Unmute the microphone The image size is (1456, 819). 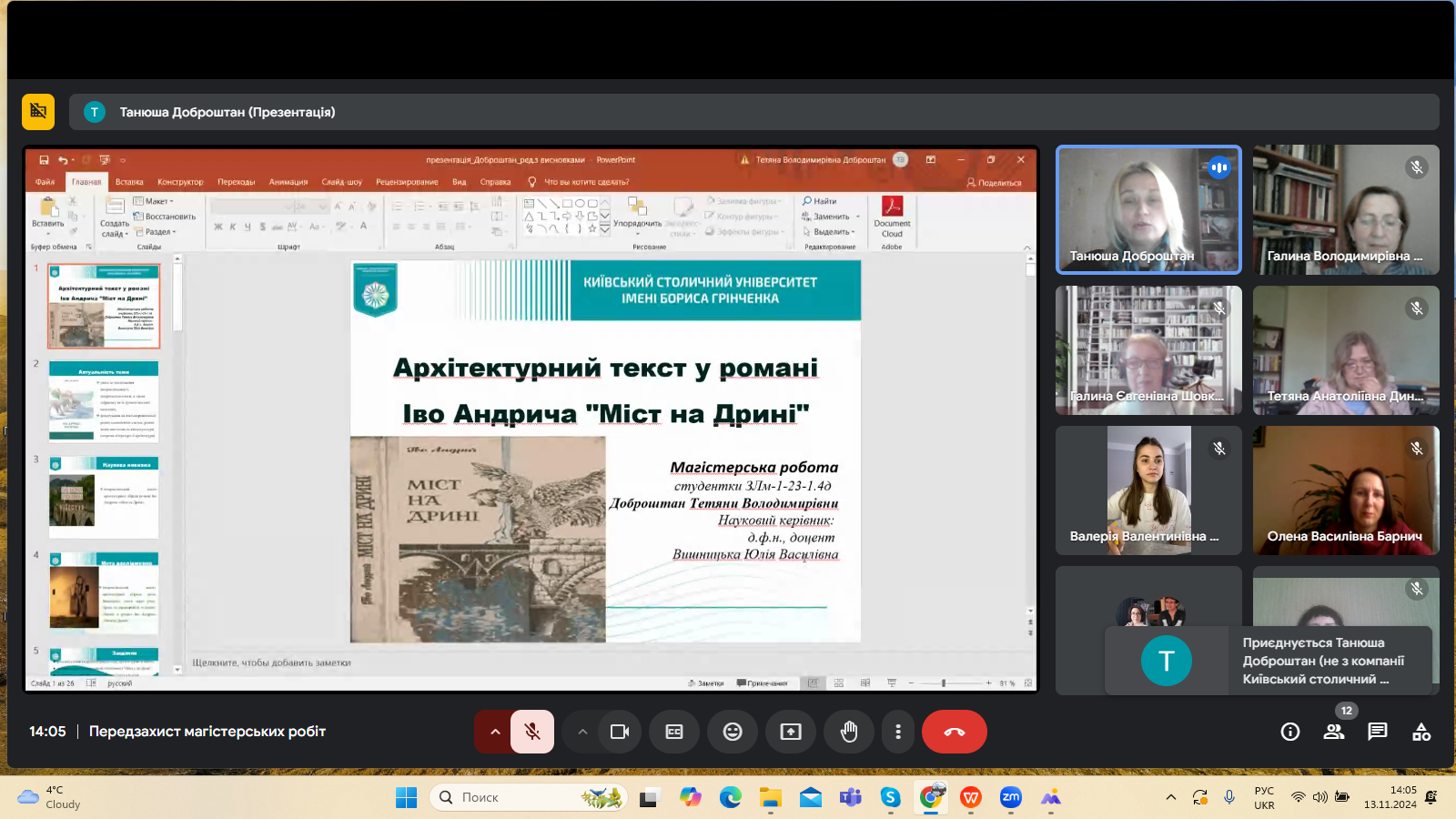(x=532, y=732)
